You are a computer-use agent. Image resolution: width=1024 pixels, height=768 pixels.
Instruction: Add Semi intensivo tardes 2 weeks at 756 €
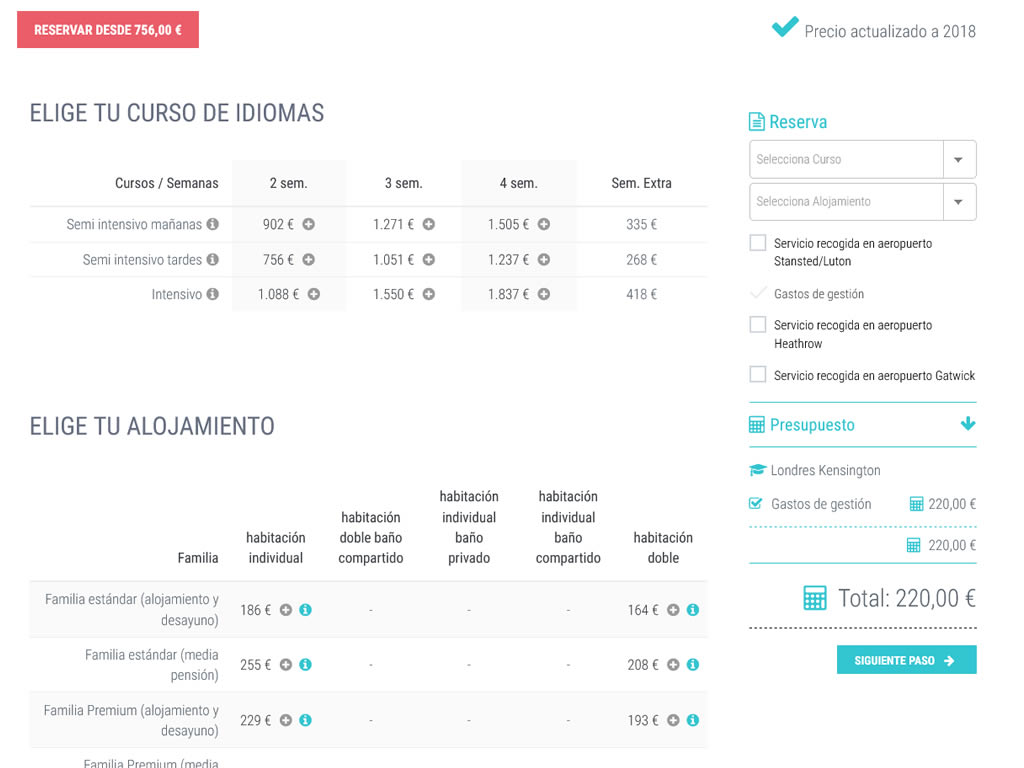click(308, 260)
